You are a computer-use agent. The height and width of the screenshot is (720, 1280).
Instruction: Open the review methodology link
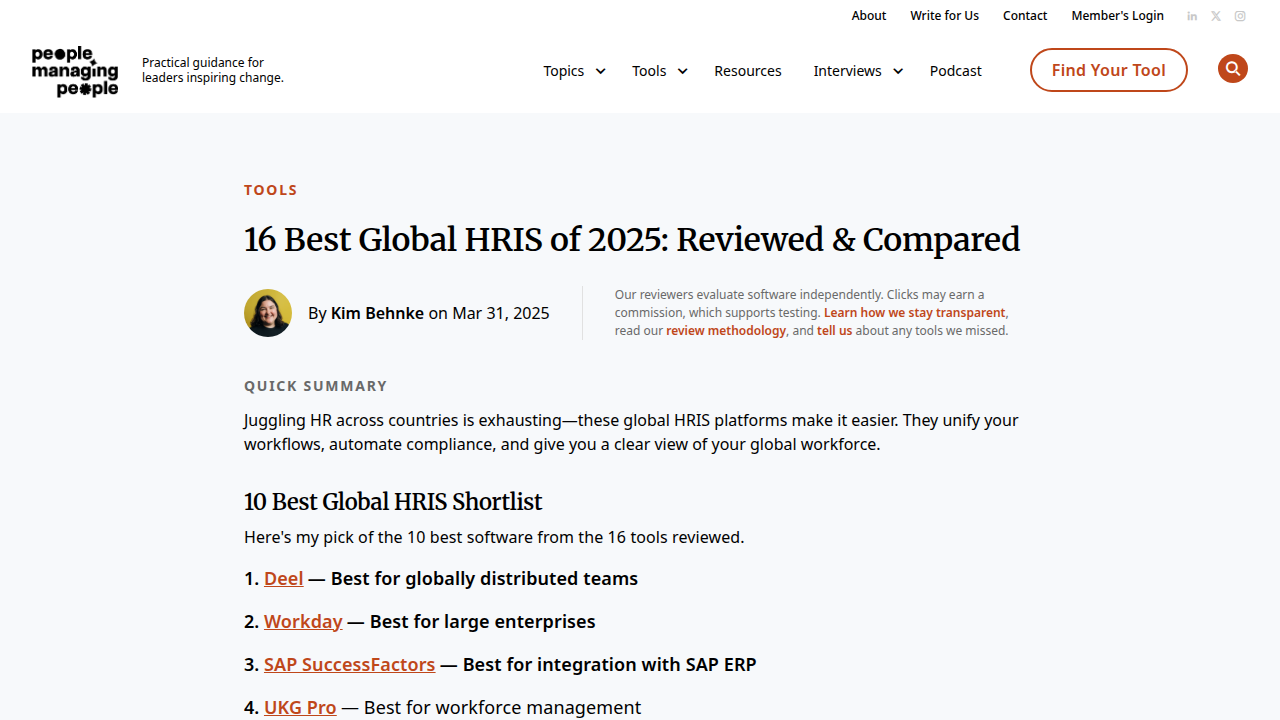pos(726,331)
